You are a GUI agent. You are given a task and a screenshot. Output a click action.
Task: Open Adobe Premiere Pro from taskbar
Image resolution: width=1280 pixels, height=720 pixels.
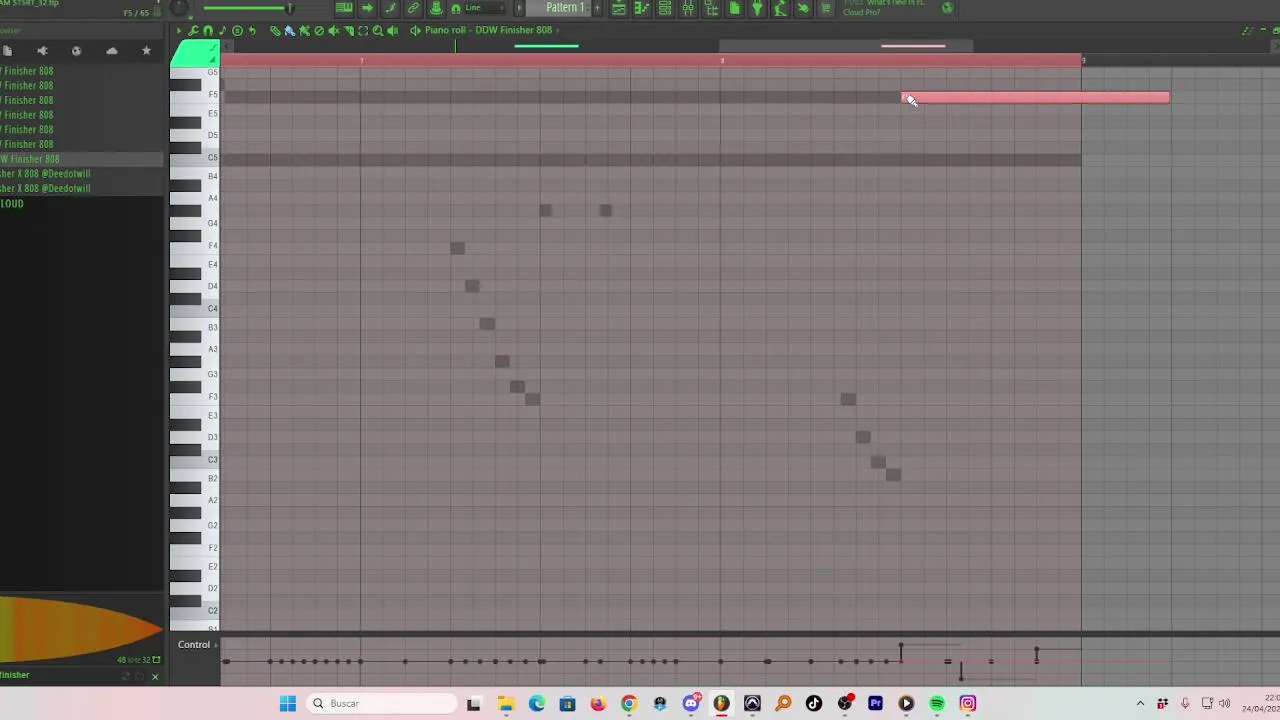(876, 704)
